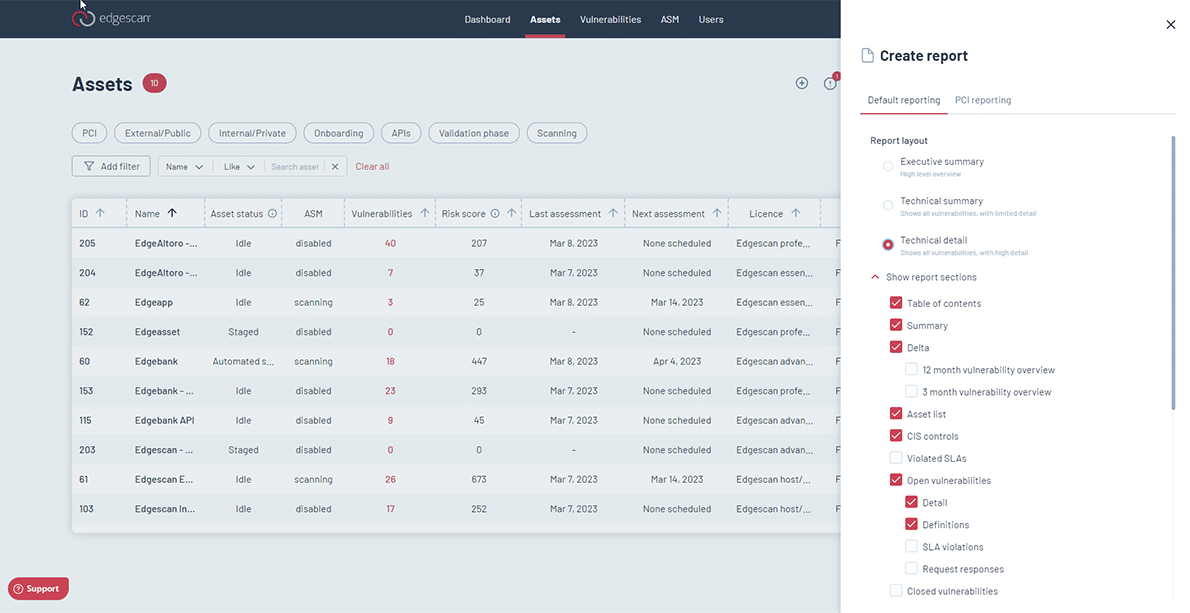Click vulnerability count 40 for asset 205

point(390,243)
